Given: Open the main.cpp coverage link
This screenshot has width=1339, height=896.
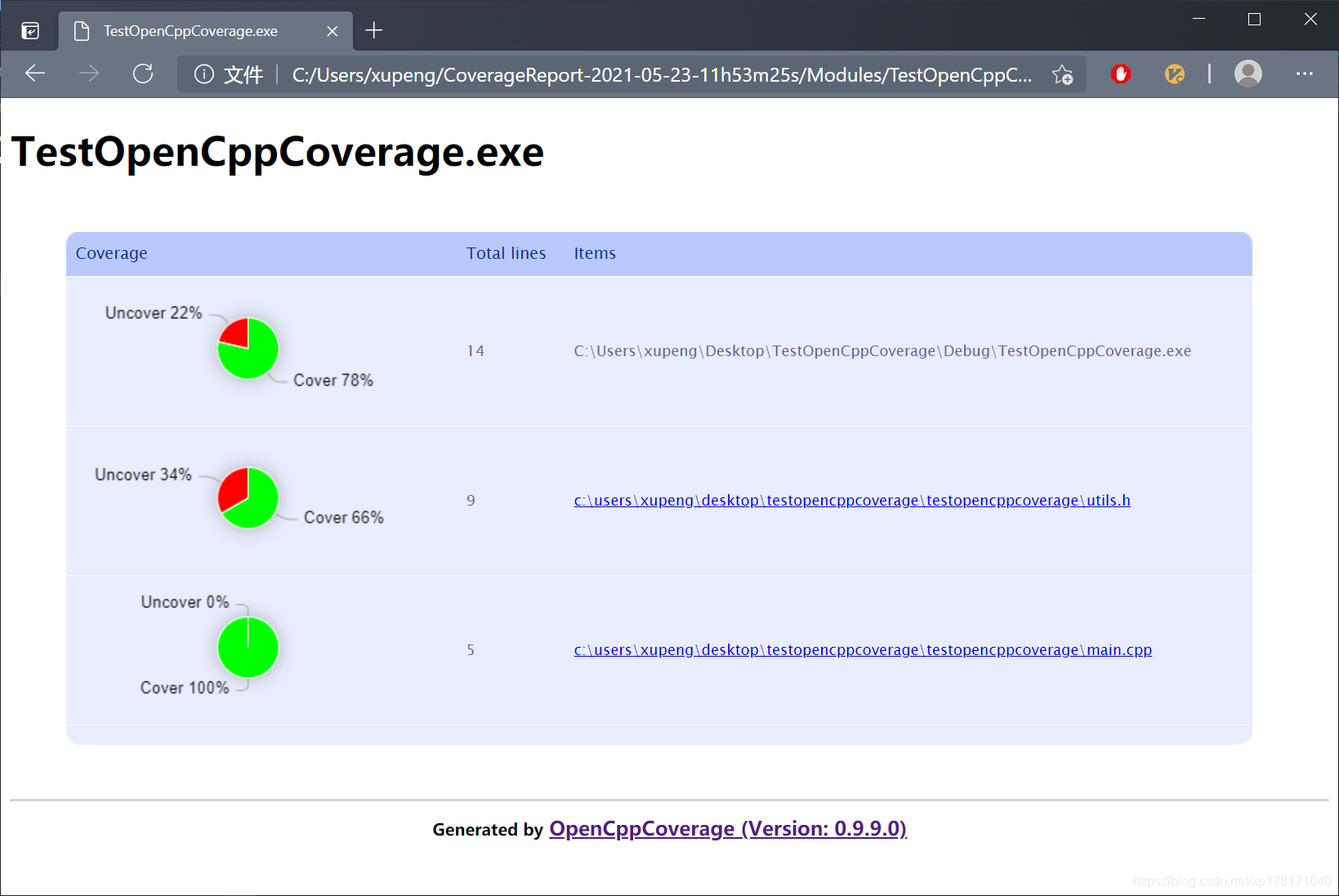Looking at the screenshot, I should [863, 650].
